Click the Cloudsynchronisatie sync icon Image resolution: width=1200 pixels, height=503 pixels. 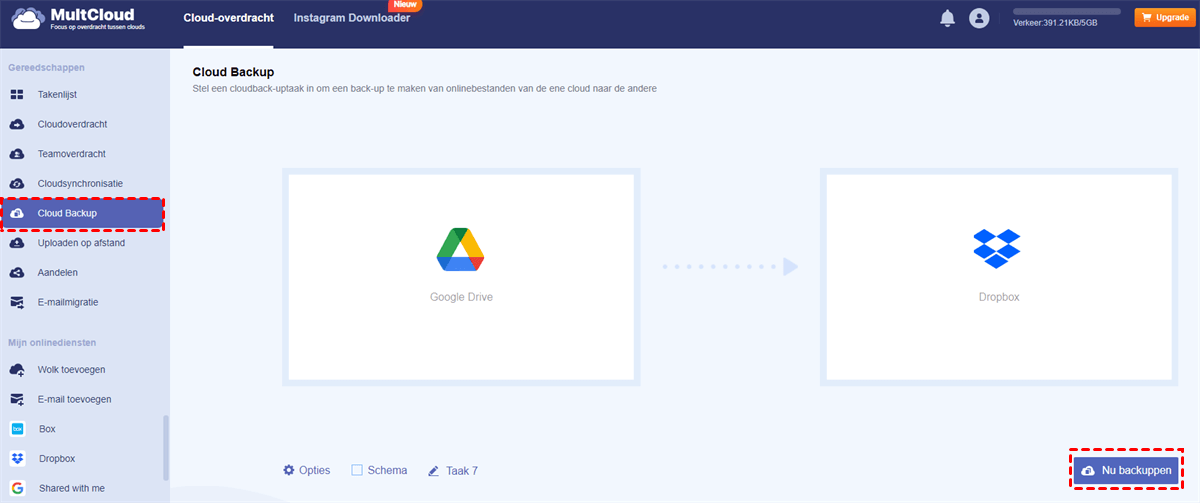tap(17, 184)
